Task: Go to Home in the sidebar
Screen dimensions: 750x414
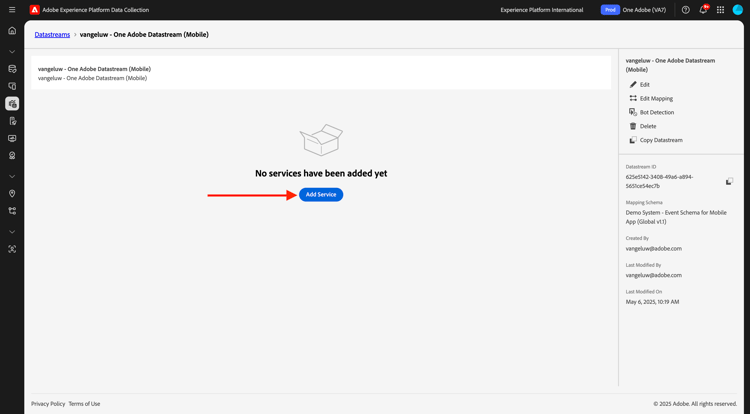Action: pyautogui.click(x=12, y=31)
